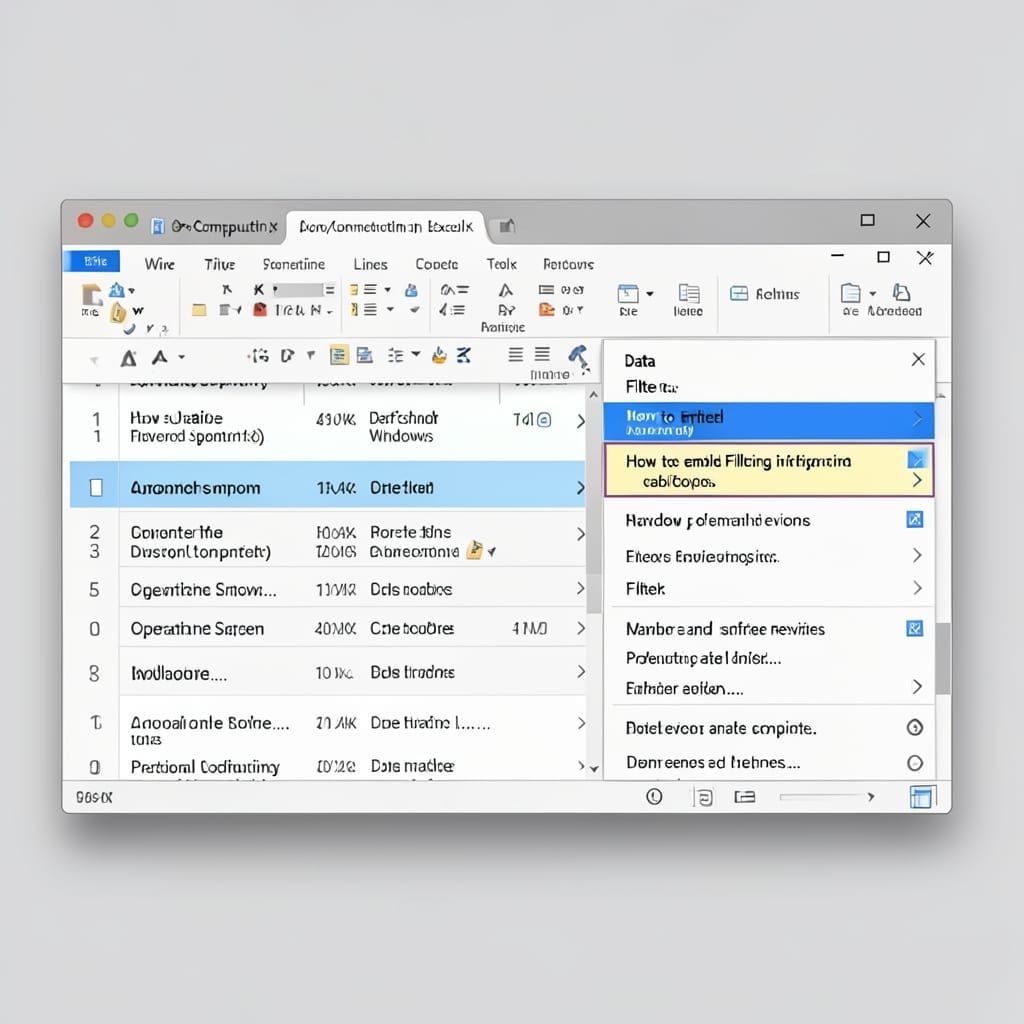
Task: Click the pencil note icon in the "Coronterthe" row
Action: click(475, 551)
